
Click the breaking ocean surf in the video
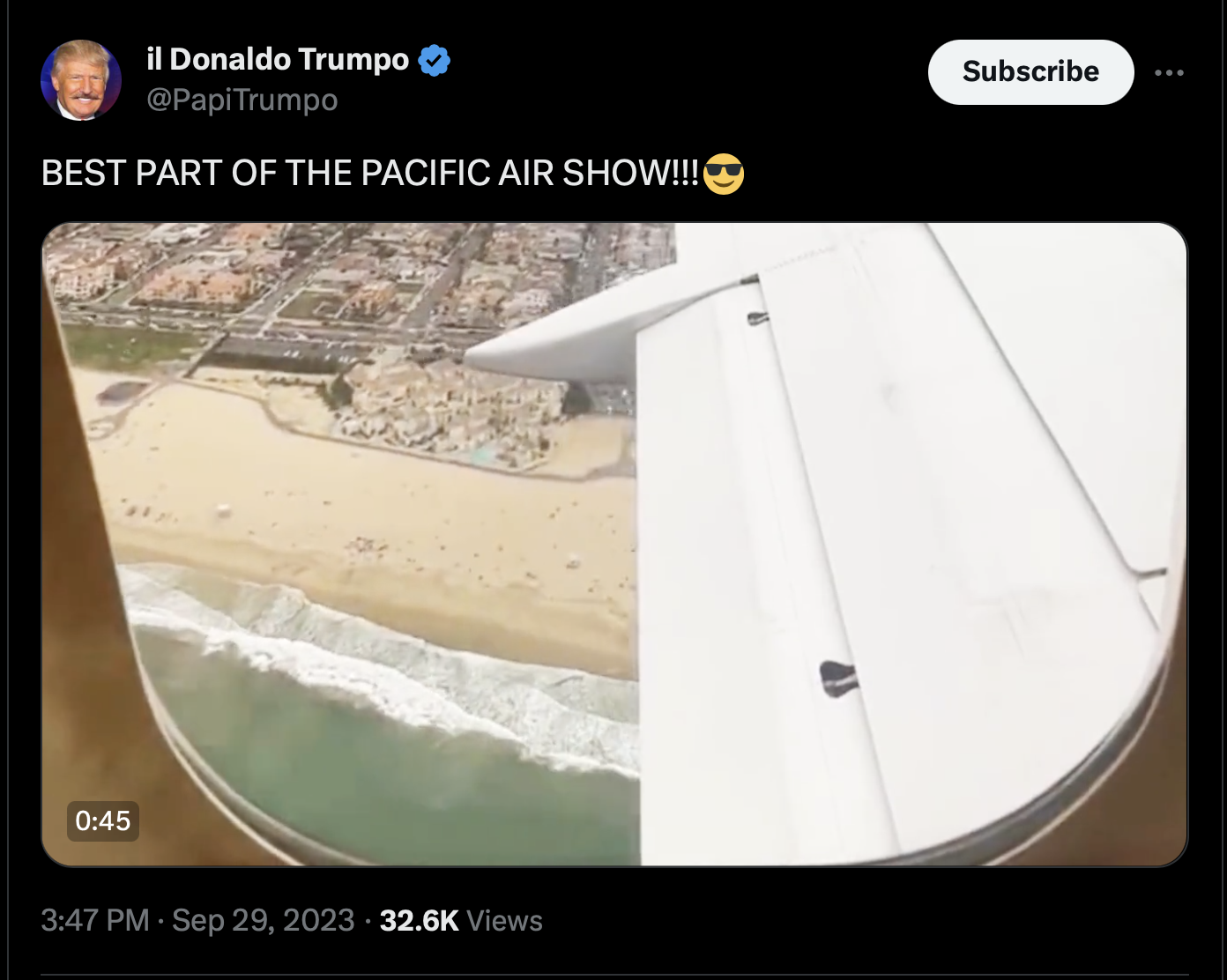point(379,670)
